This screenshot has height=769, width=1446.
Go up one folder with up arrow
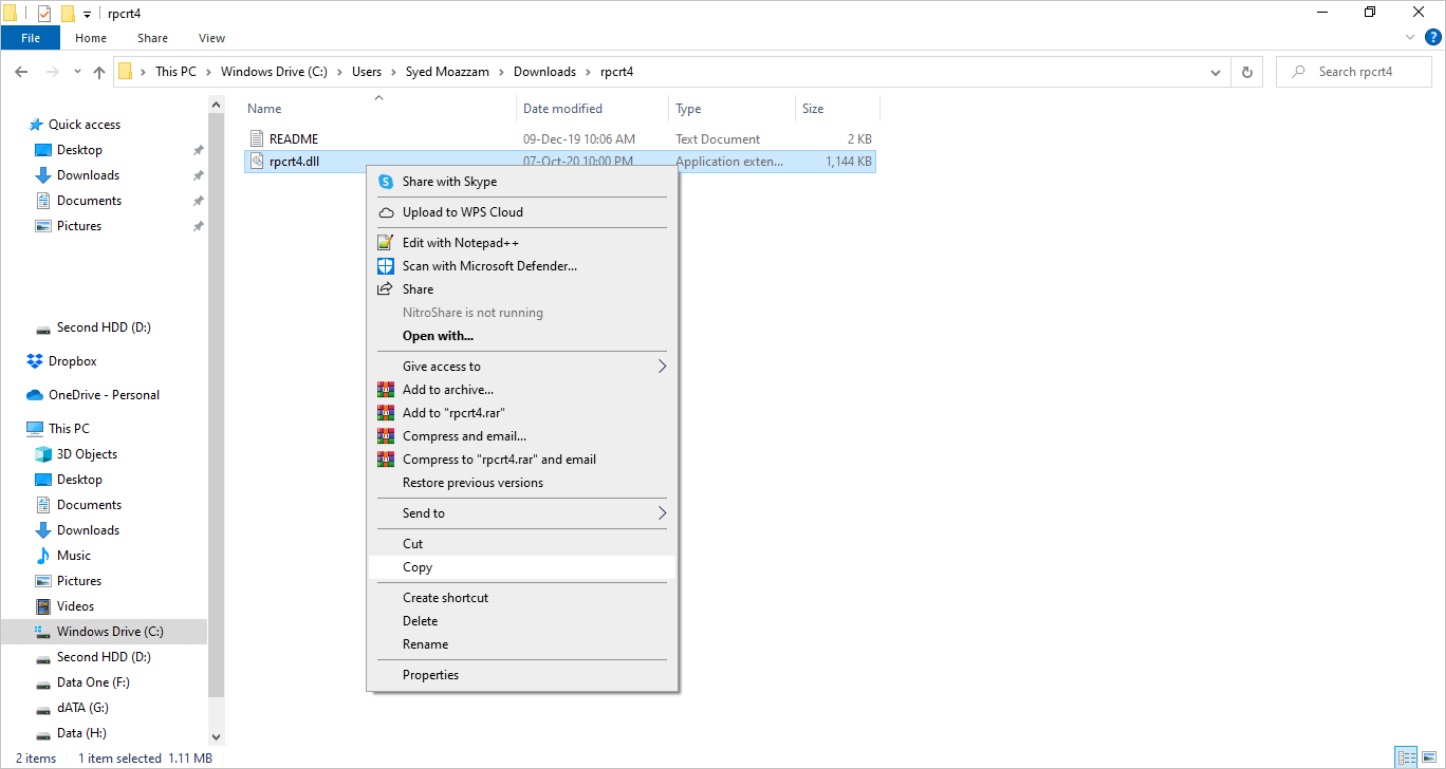99,72
